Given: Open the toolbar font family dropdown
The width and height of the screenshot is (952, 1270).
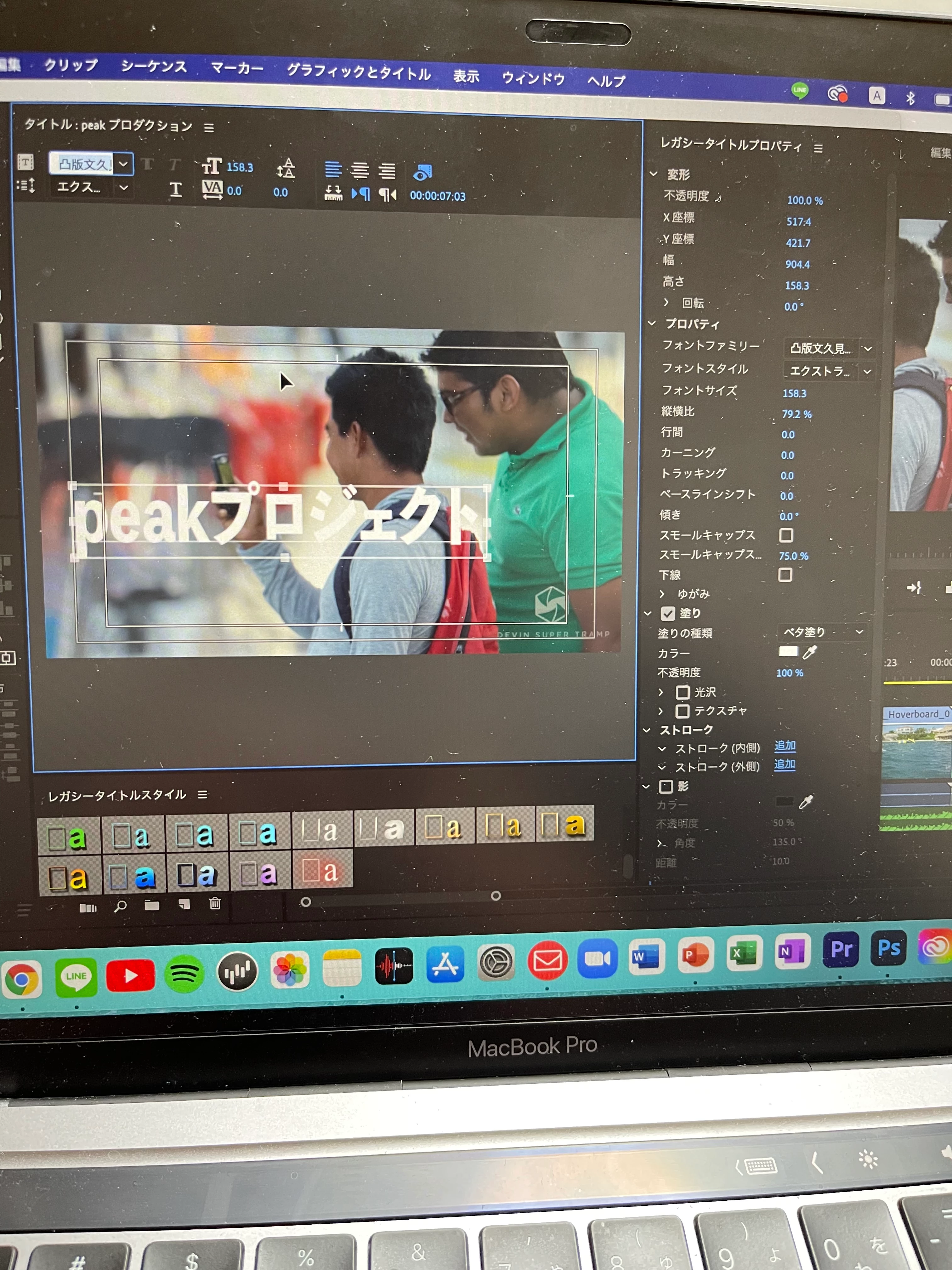Looking at the screenshot, I should (123, 164).
